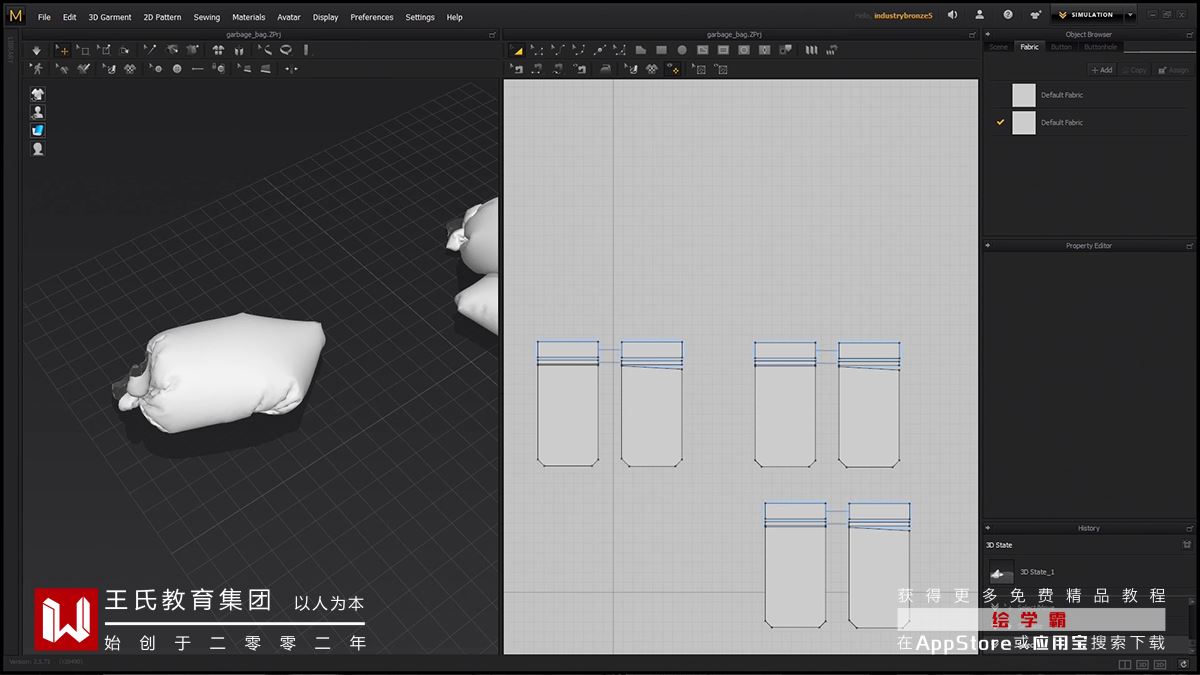Open the 3D Garment menu
1200x675 pixels.
[x=110, y=17]
